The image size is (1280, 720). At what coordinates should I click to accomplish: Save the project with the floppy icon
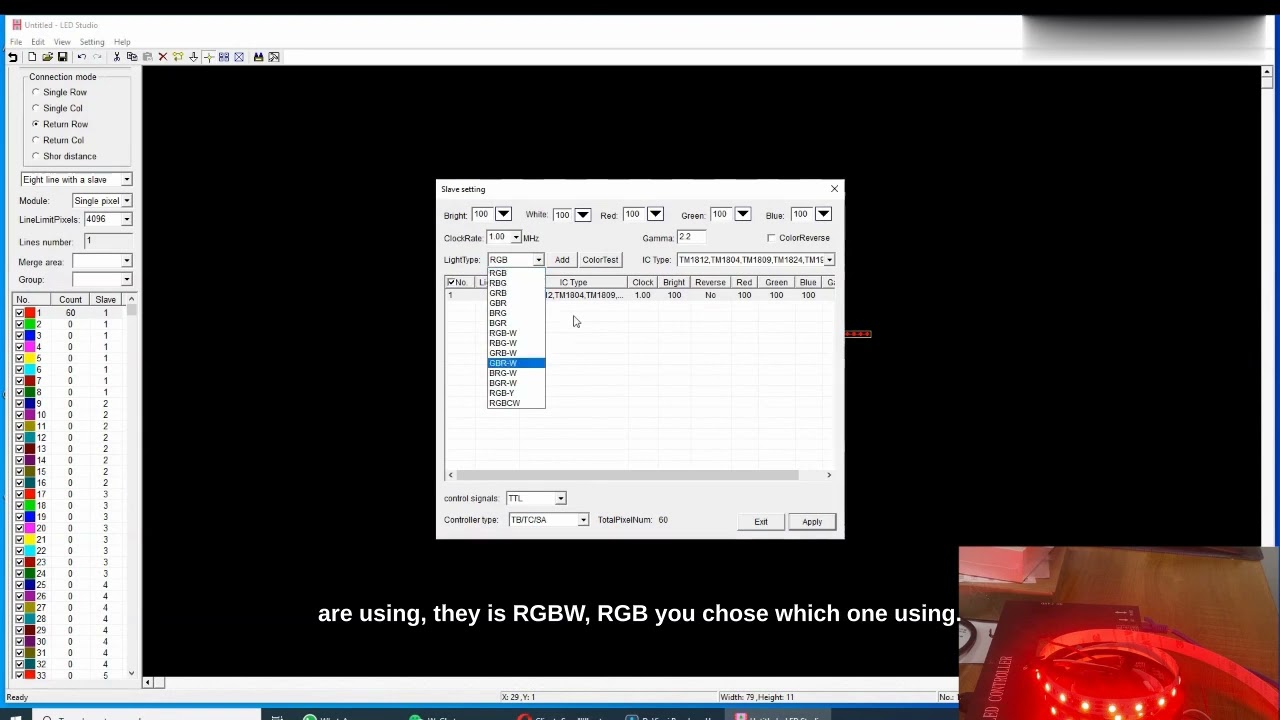(62, 57)
